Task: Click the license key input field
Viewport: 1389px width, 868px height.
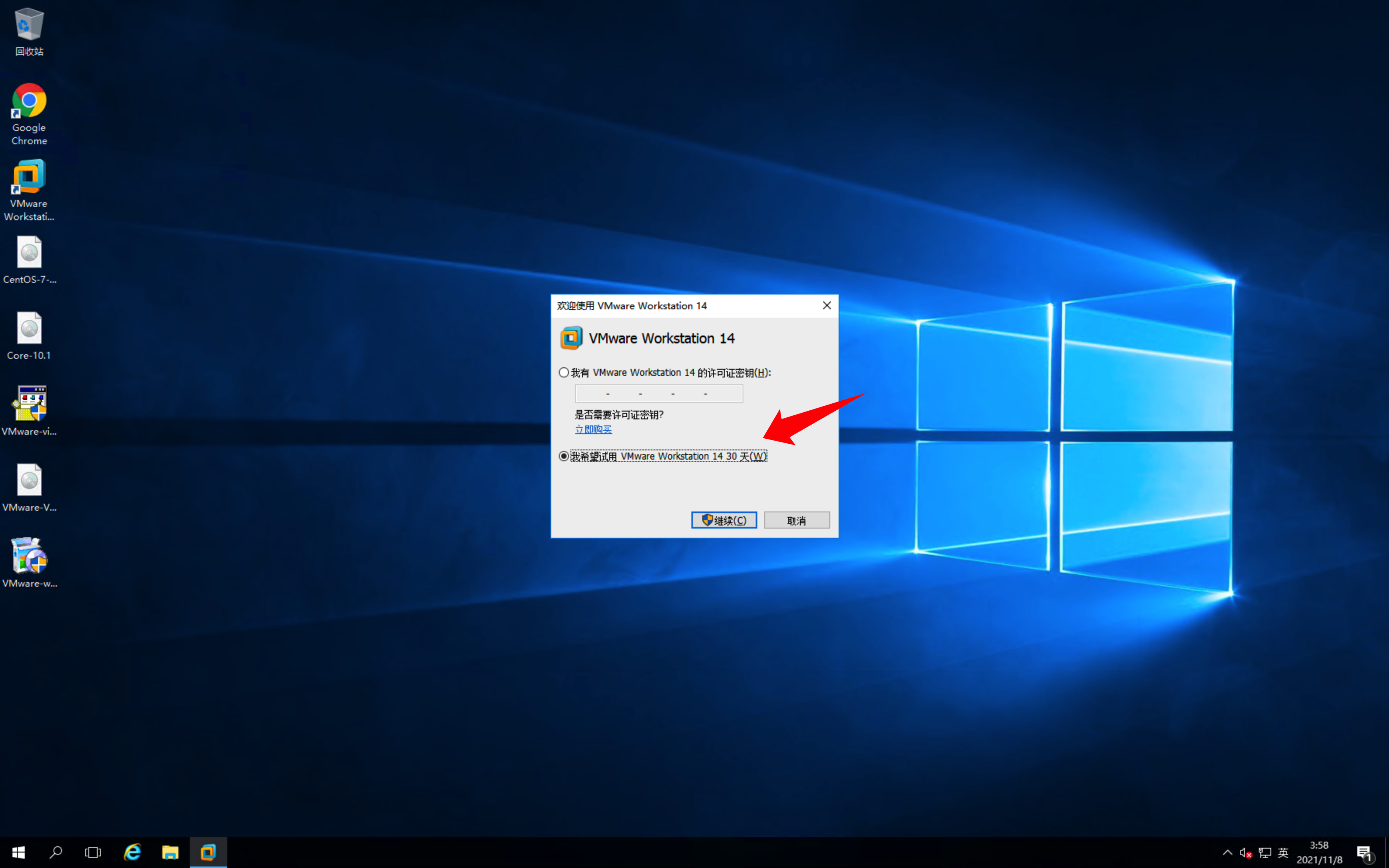Action: (658, 394)
